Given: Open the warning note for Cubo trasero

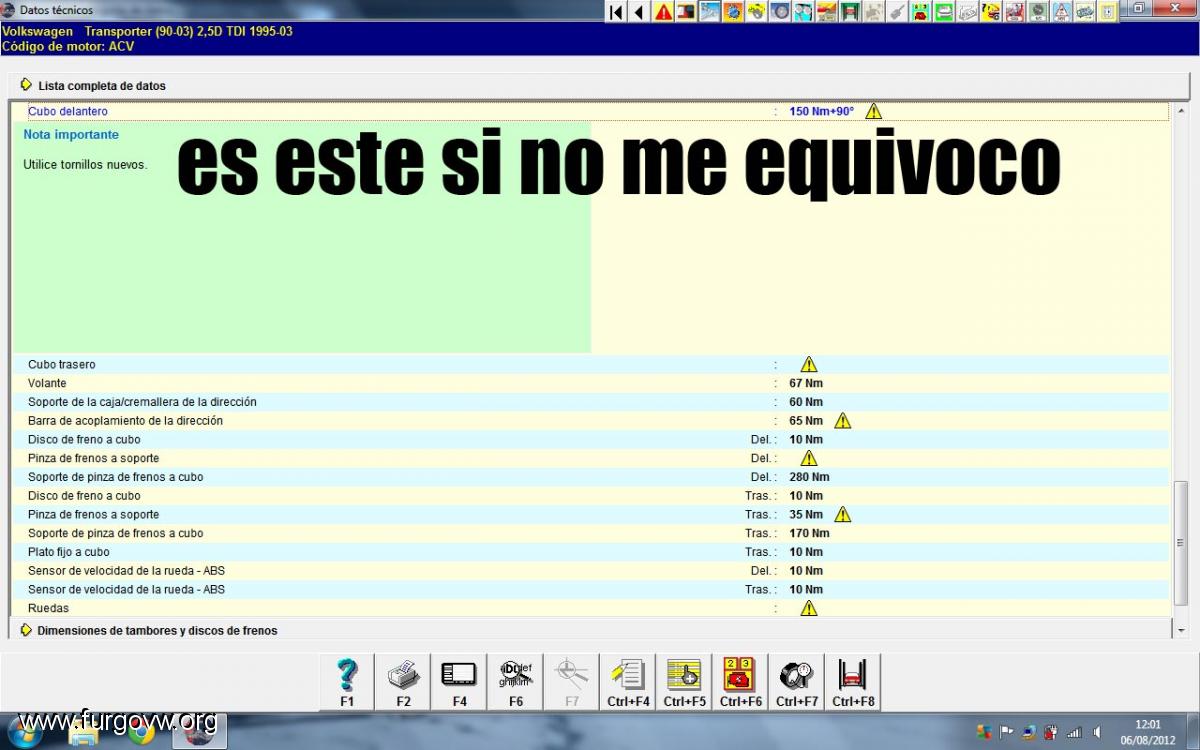Looking at the screenshot, I should tap(808, 364).
